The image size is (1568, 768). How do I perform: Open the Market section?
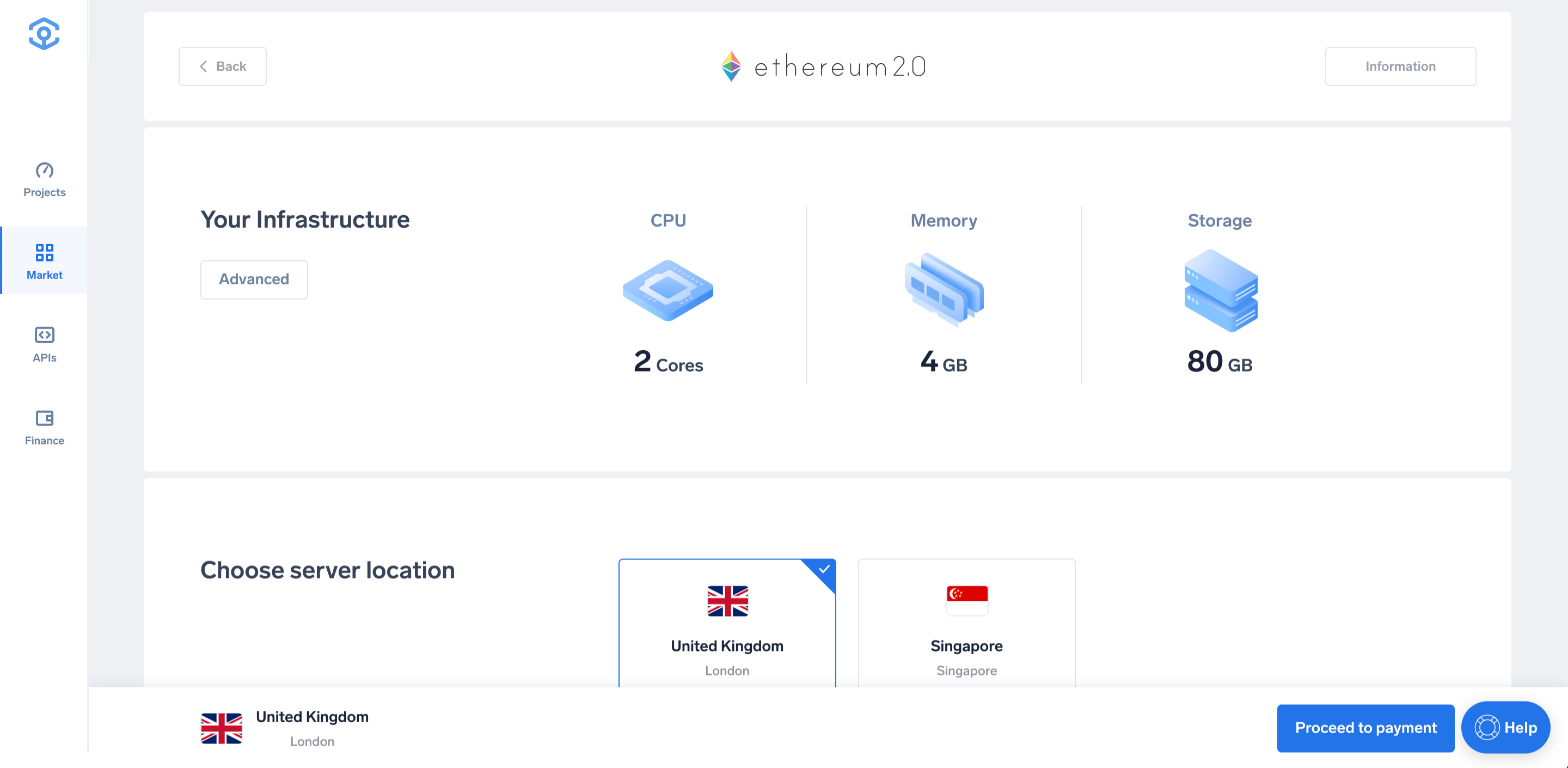pyautogui.click(x=44, y=262)
